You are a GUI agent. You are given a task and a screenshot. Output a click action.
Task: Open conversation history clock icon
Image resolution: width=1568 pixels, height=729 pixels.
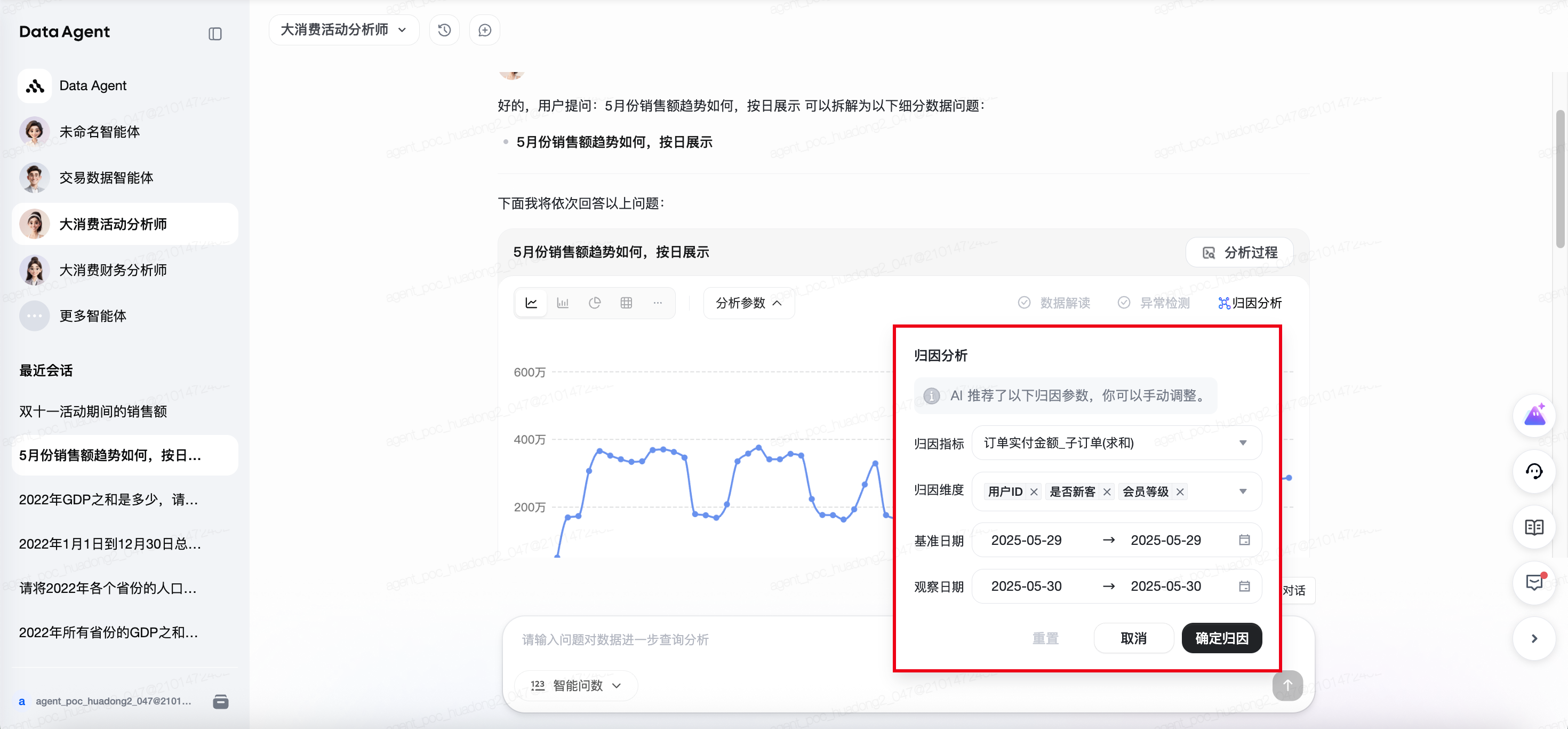click(444, 30)
